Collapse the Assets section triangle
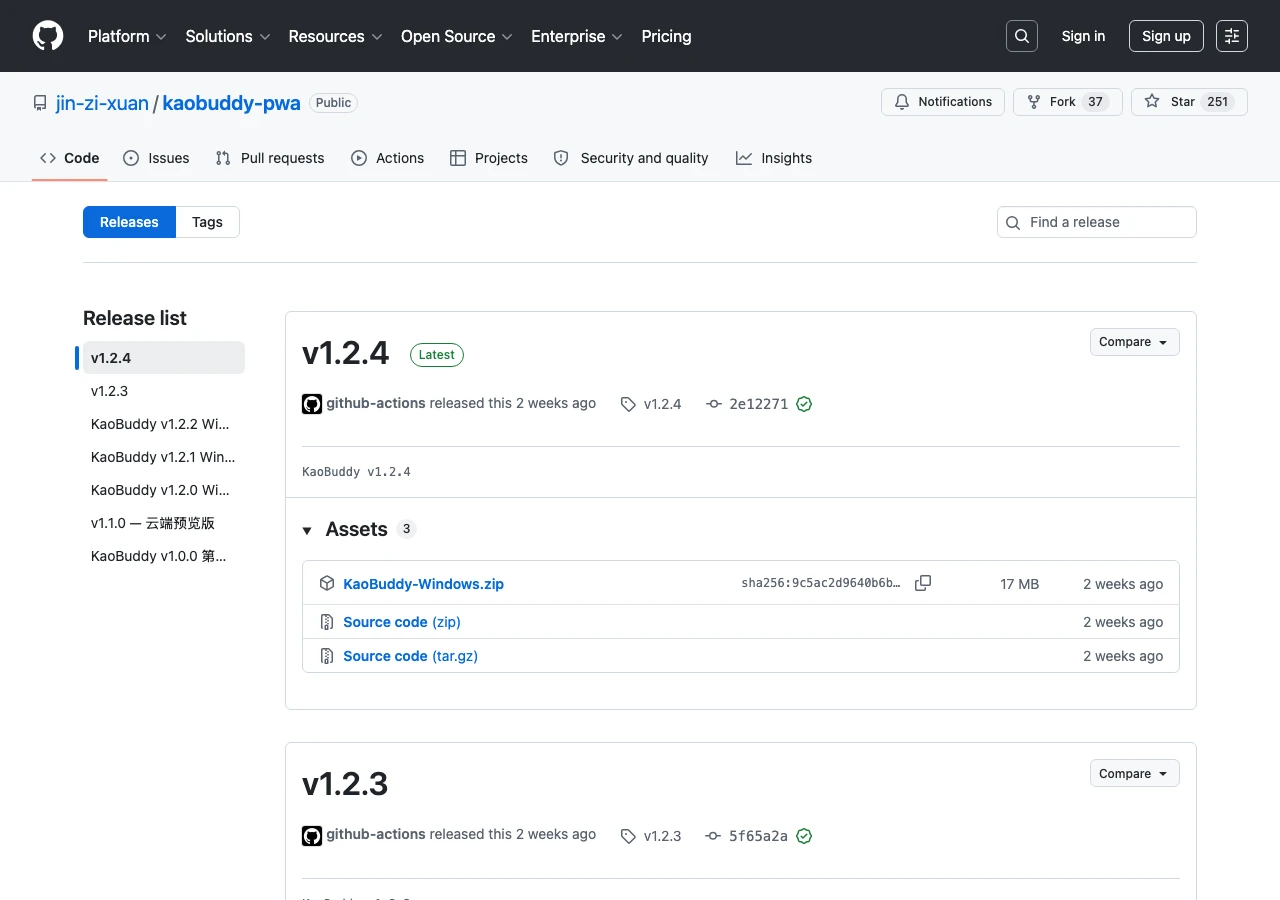This screenshot has height=900, width=1280. click(x=307, y=530)
